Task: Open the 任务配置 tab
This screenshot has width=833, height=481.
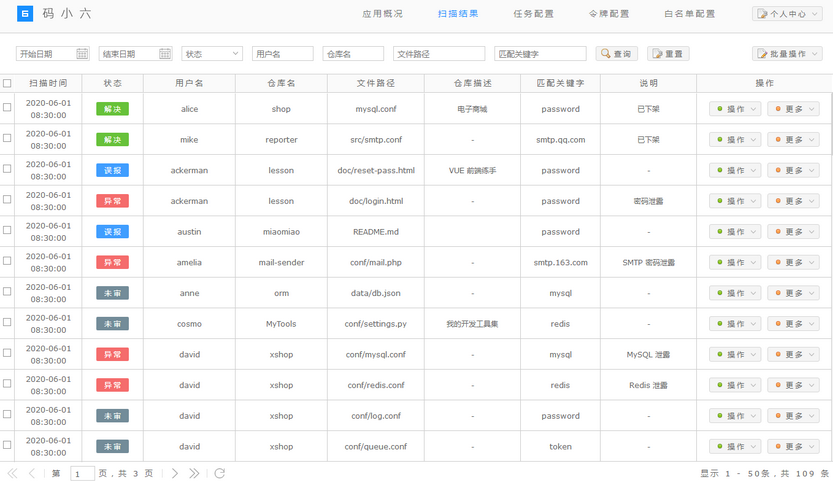Action: 533,14
